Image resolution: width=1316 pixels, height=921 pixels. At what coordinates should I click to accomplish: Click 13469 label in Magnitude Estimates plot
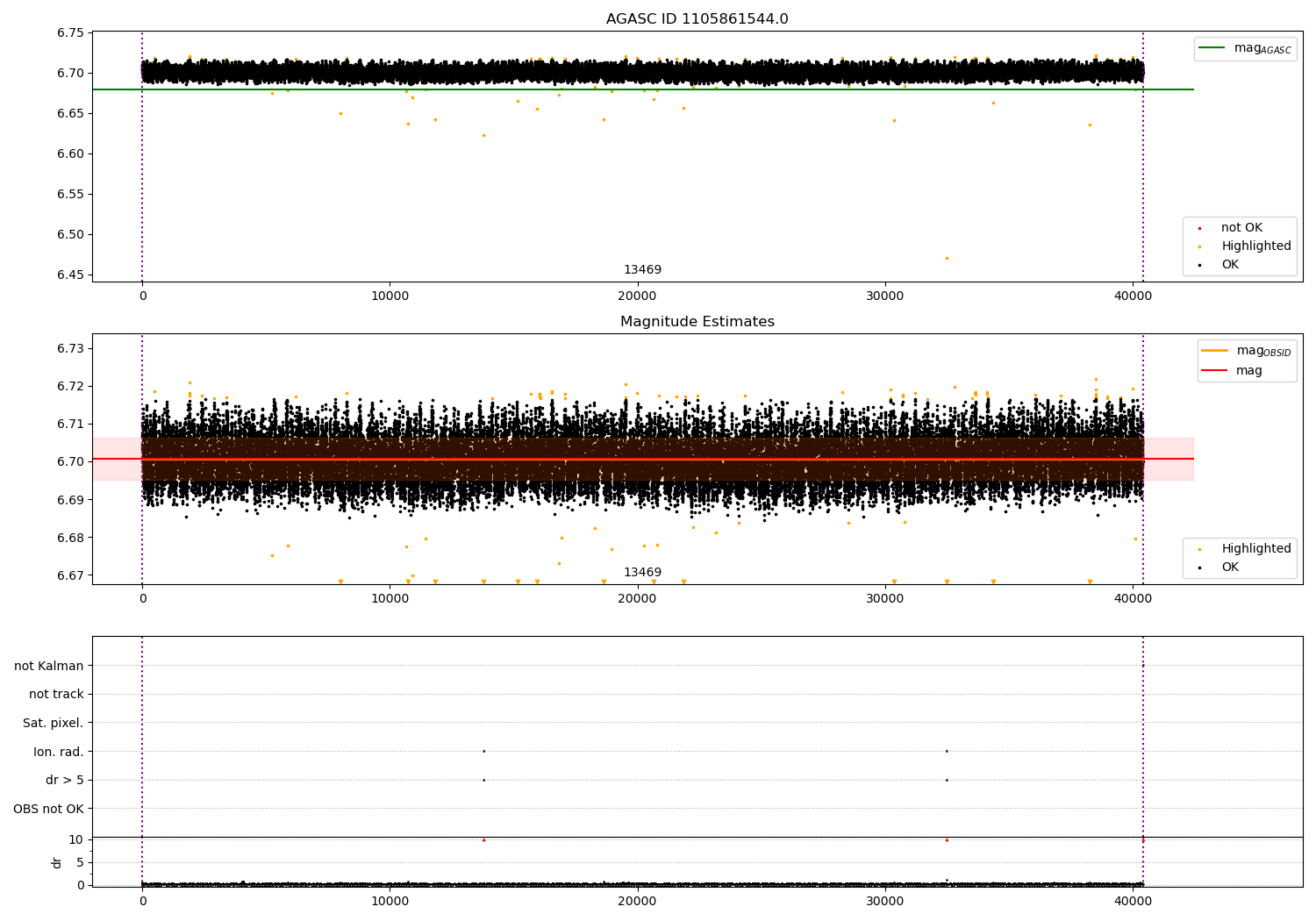642,573
